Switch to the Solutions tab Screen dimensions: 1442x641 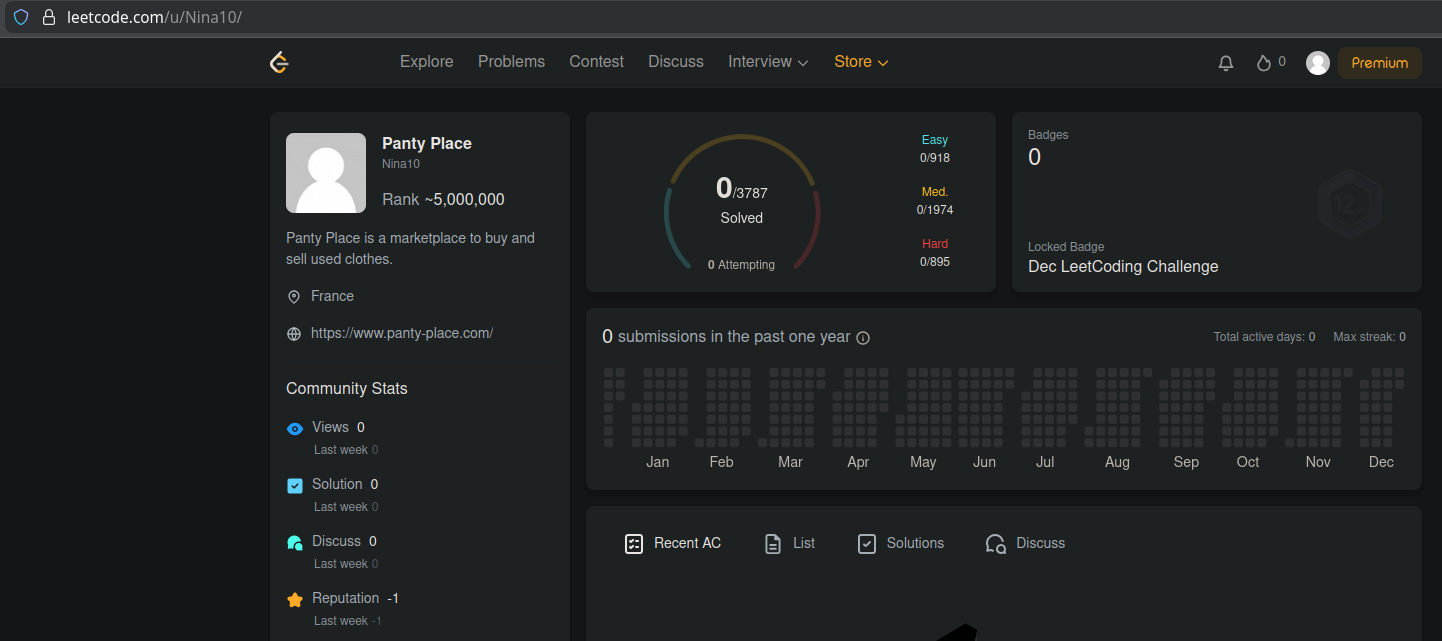901,543
